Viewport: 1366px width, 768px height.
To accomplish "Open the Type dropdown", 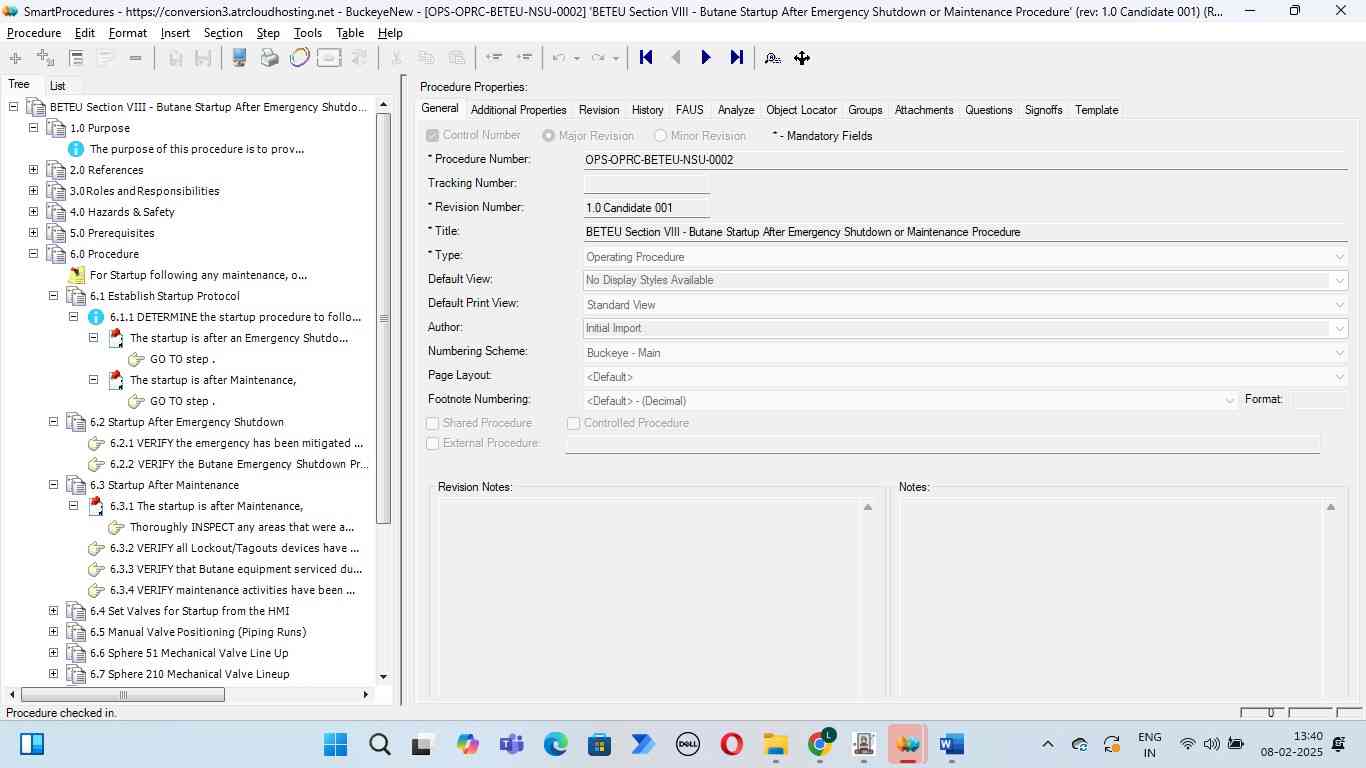I will pos(1339,257).
